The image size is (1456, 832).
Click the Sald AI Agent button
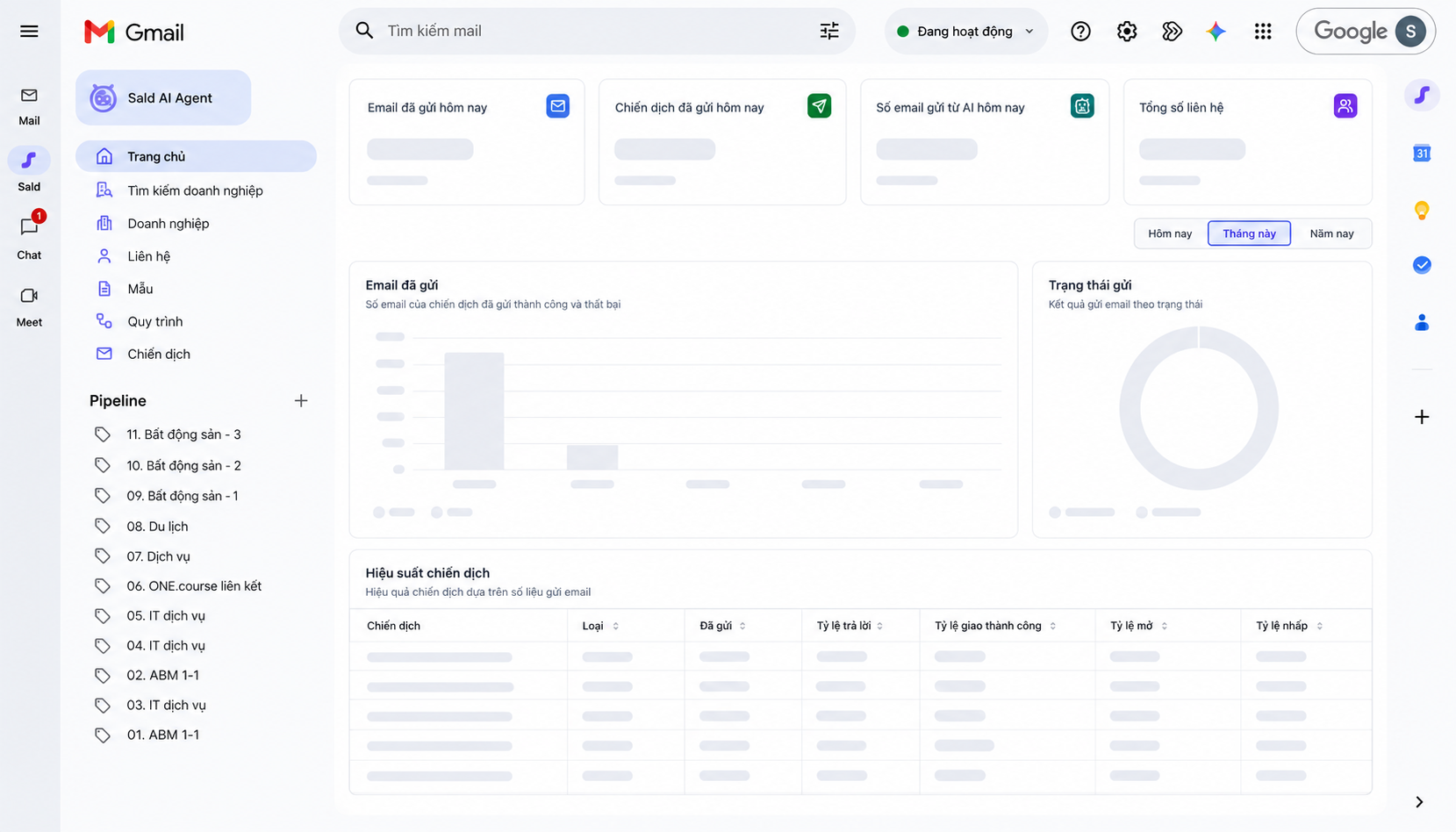(163, 97)
